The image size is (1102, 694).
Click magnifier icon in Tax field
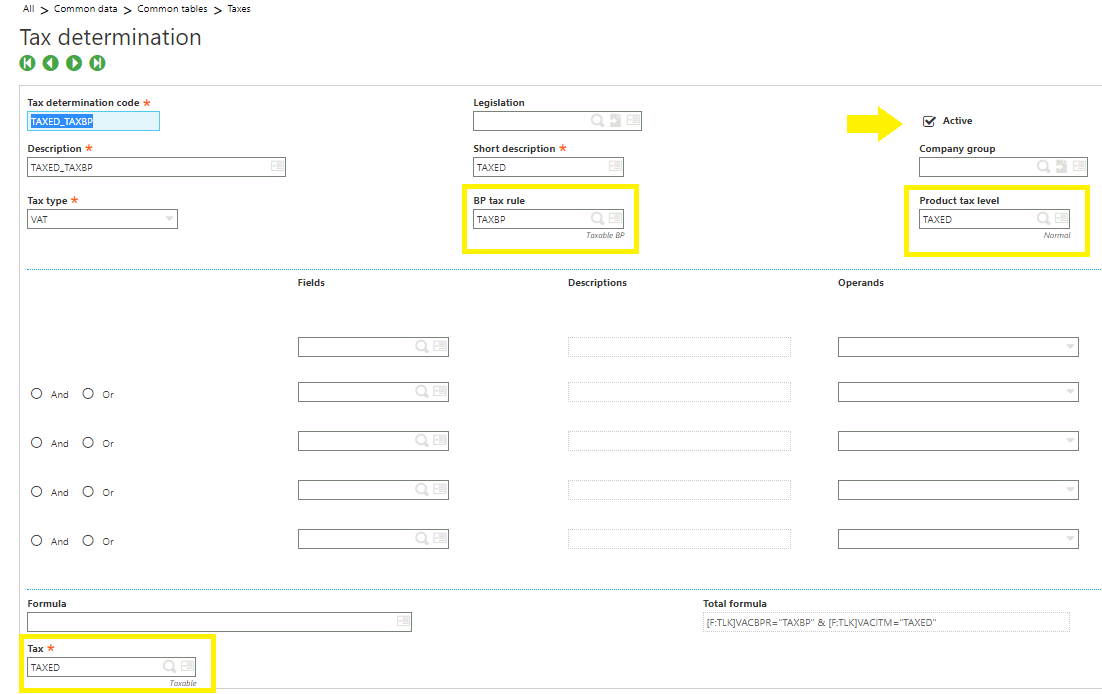click(x=169, y=667)
